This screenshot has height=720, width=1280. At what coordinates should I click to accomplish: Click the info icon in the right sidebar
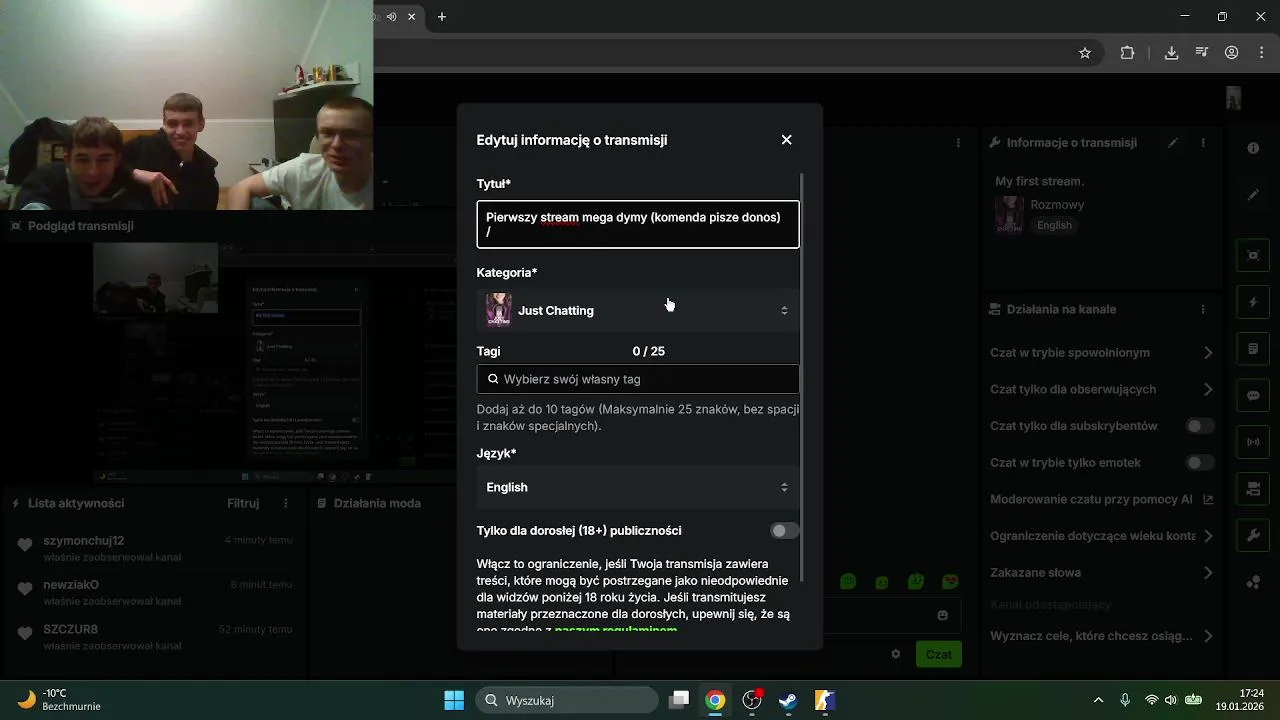pyautogui.click(x=1253, y=148)
